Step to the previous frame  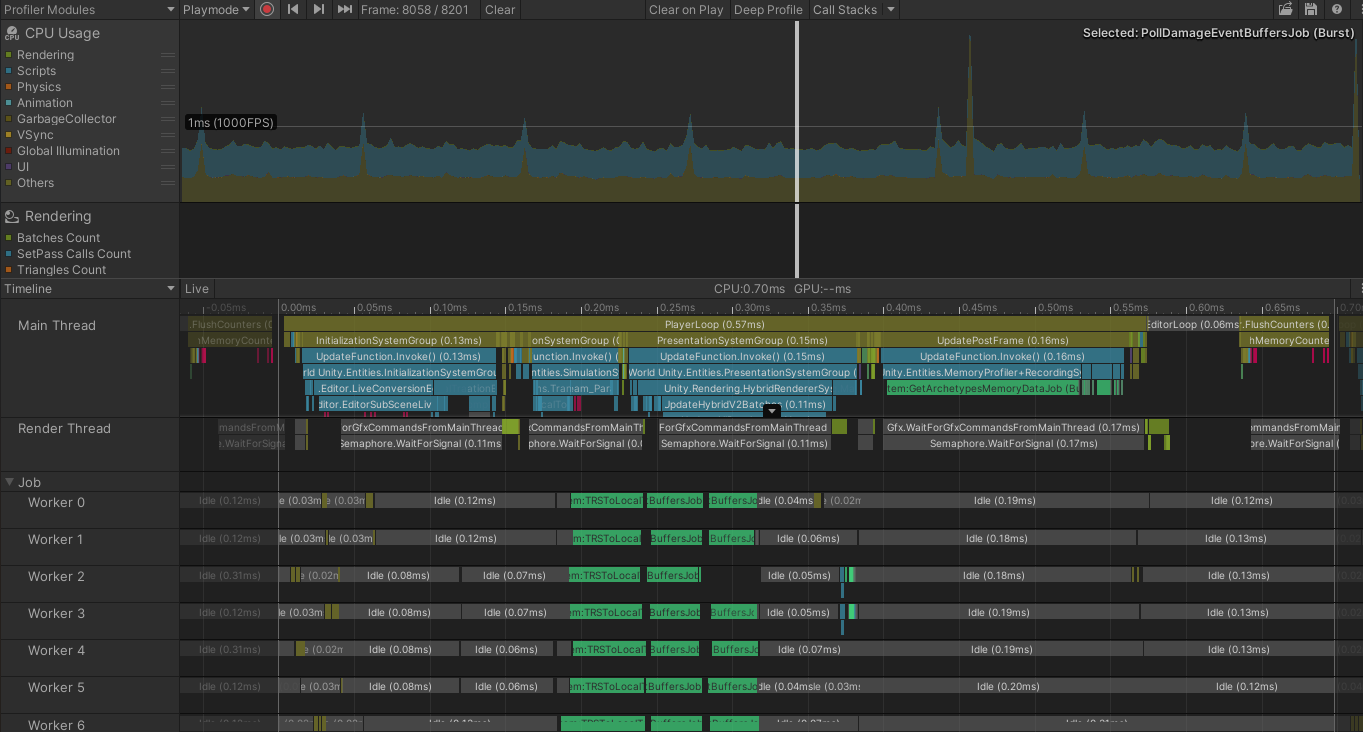coord(291,10)
